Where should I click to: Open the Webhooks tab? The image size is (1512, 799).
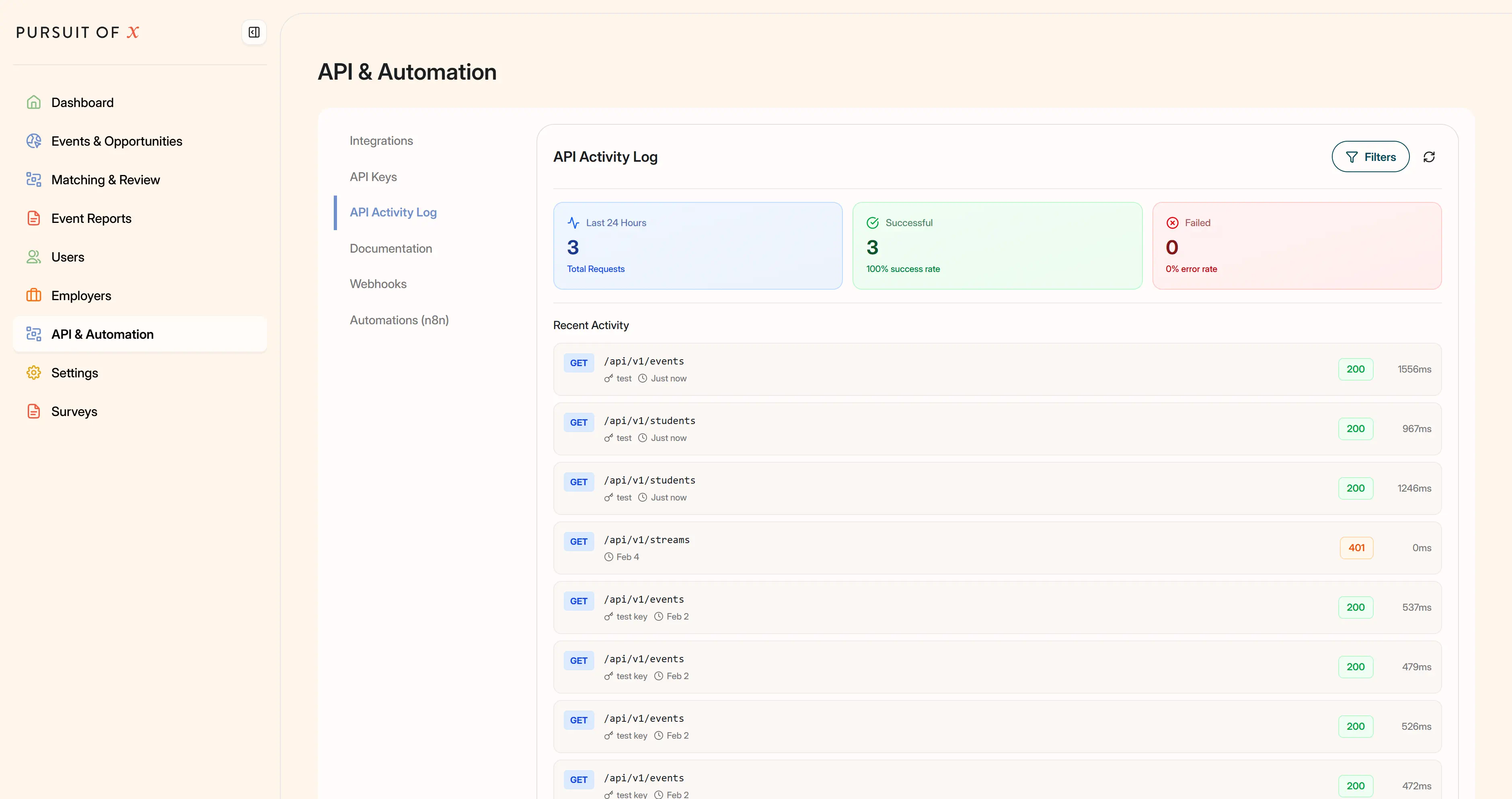[x=378, y=284]
